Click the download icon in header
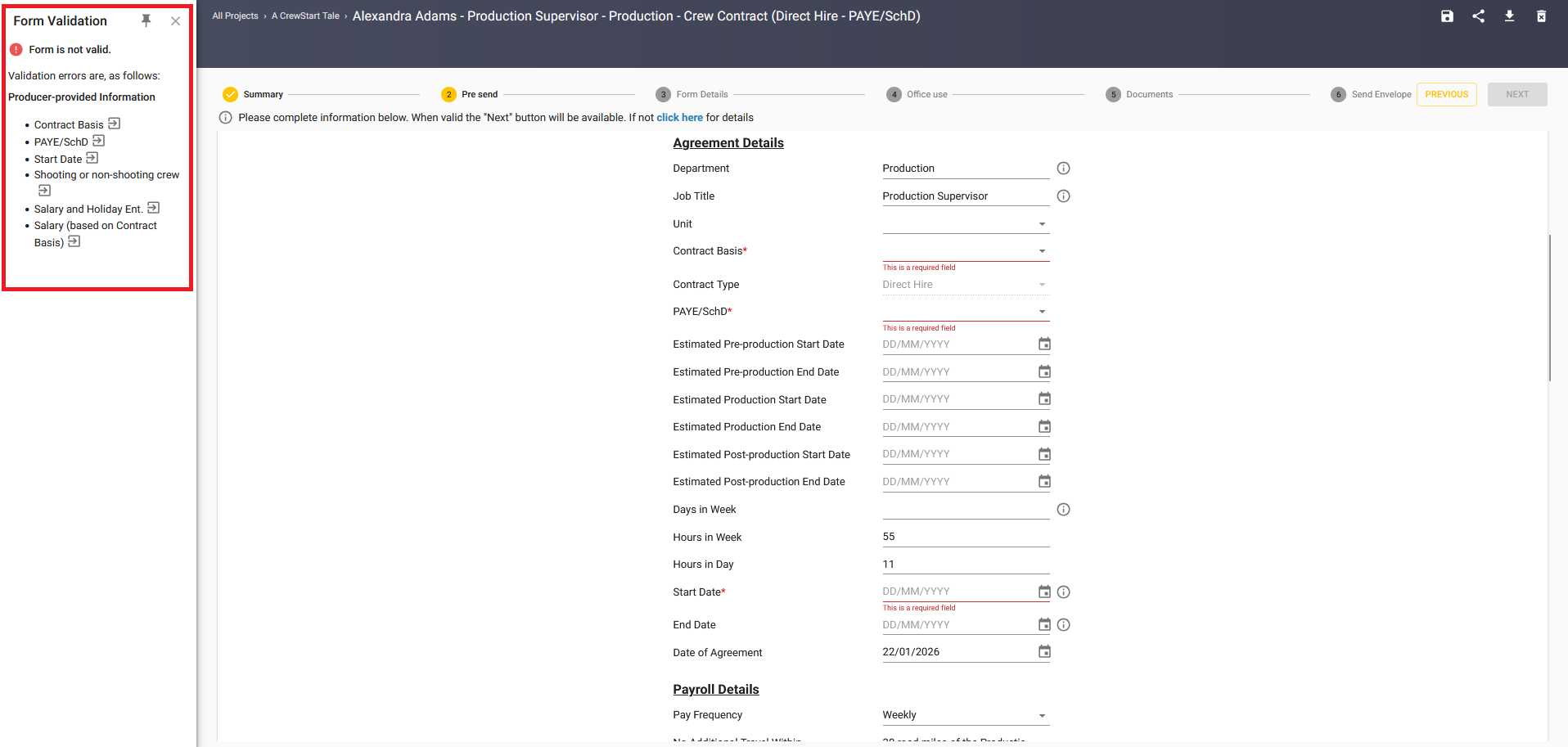The height and width of the screenshot is (747, 1568). pos(1509,16)
